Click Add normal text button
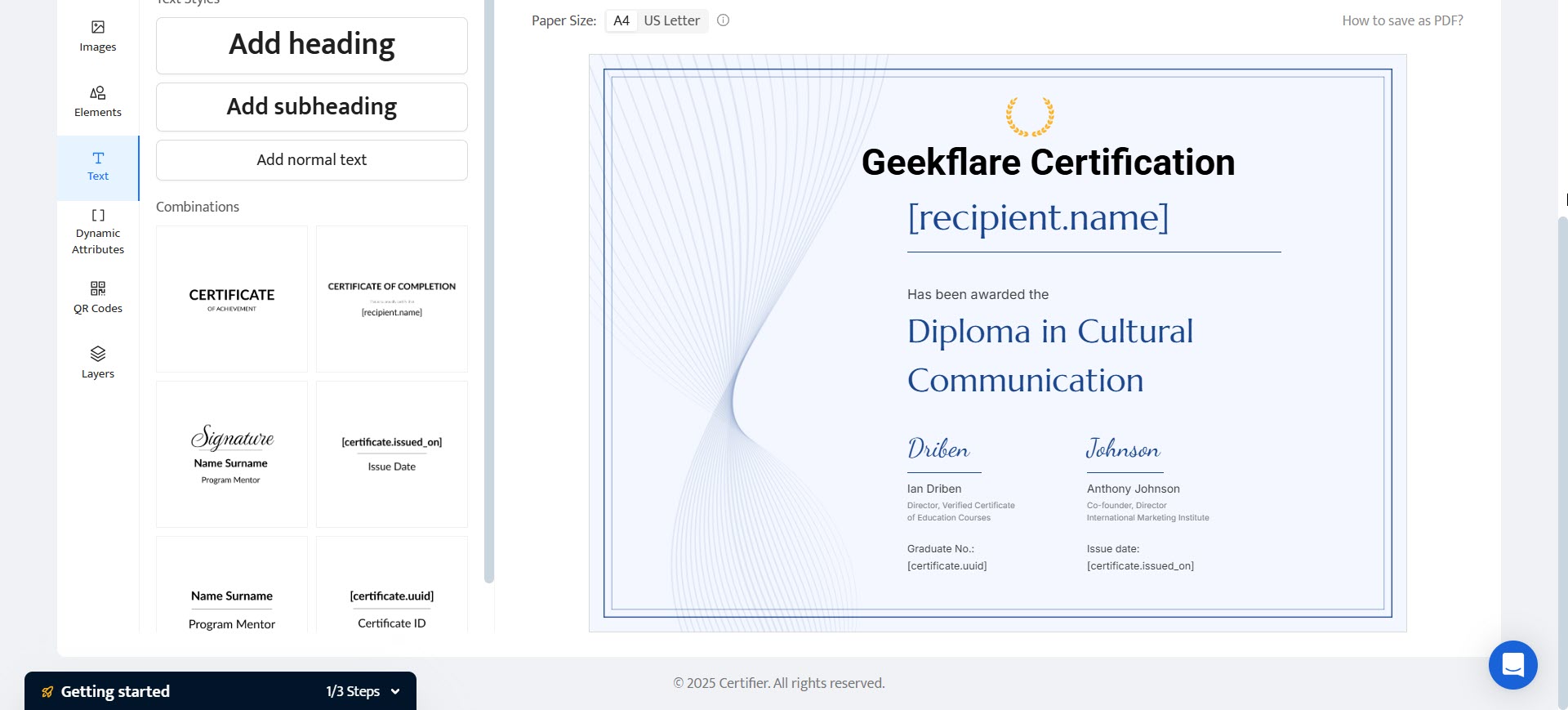This screenshot has height=710, width=1568. (x=312, y=160)
